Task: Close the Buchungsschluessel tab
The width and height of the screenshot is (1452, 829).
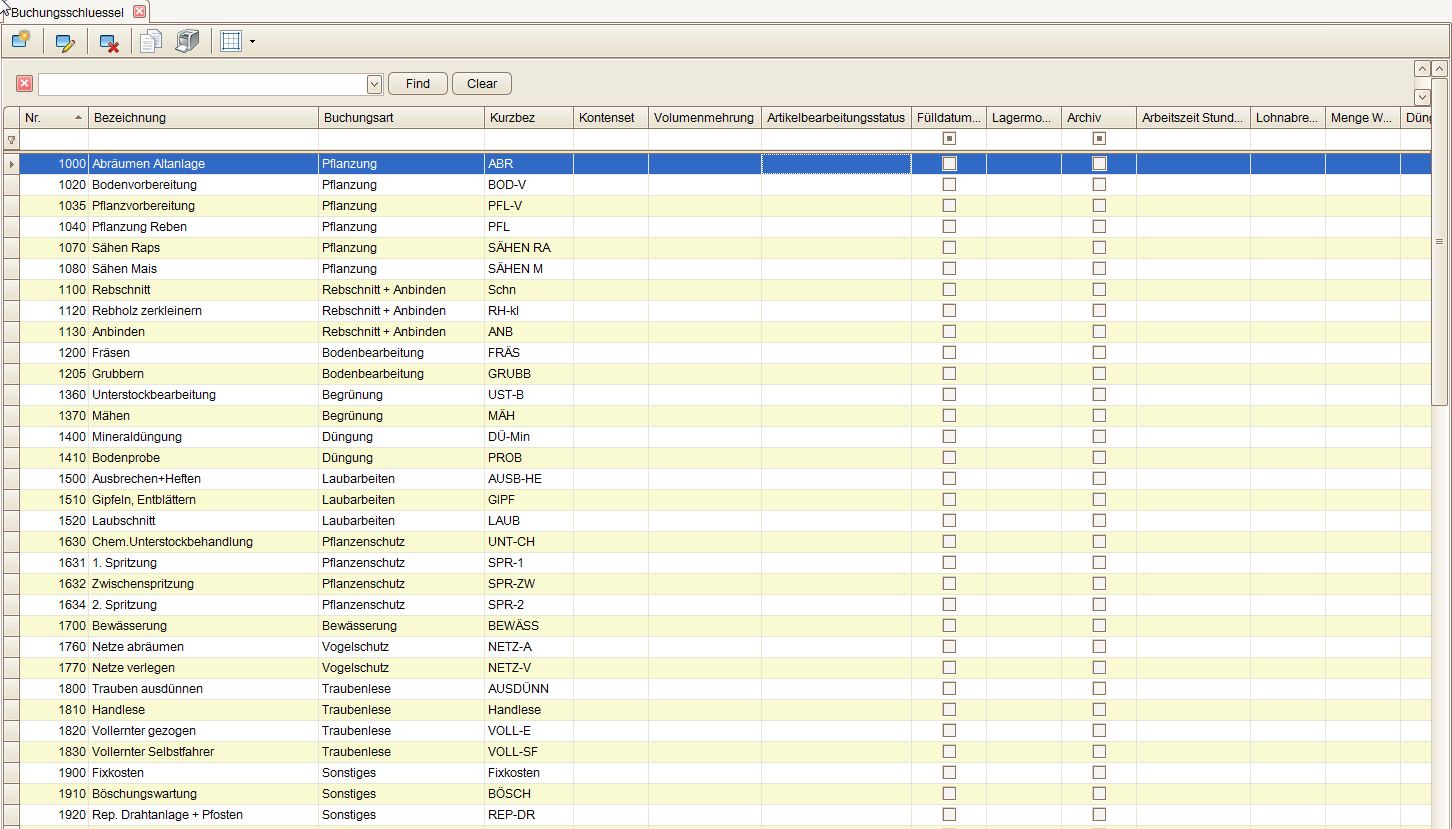Action: click(139, 12)
